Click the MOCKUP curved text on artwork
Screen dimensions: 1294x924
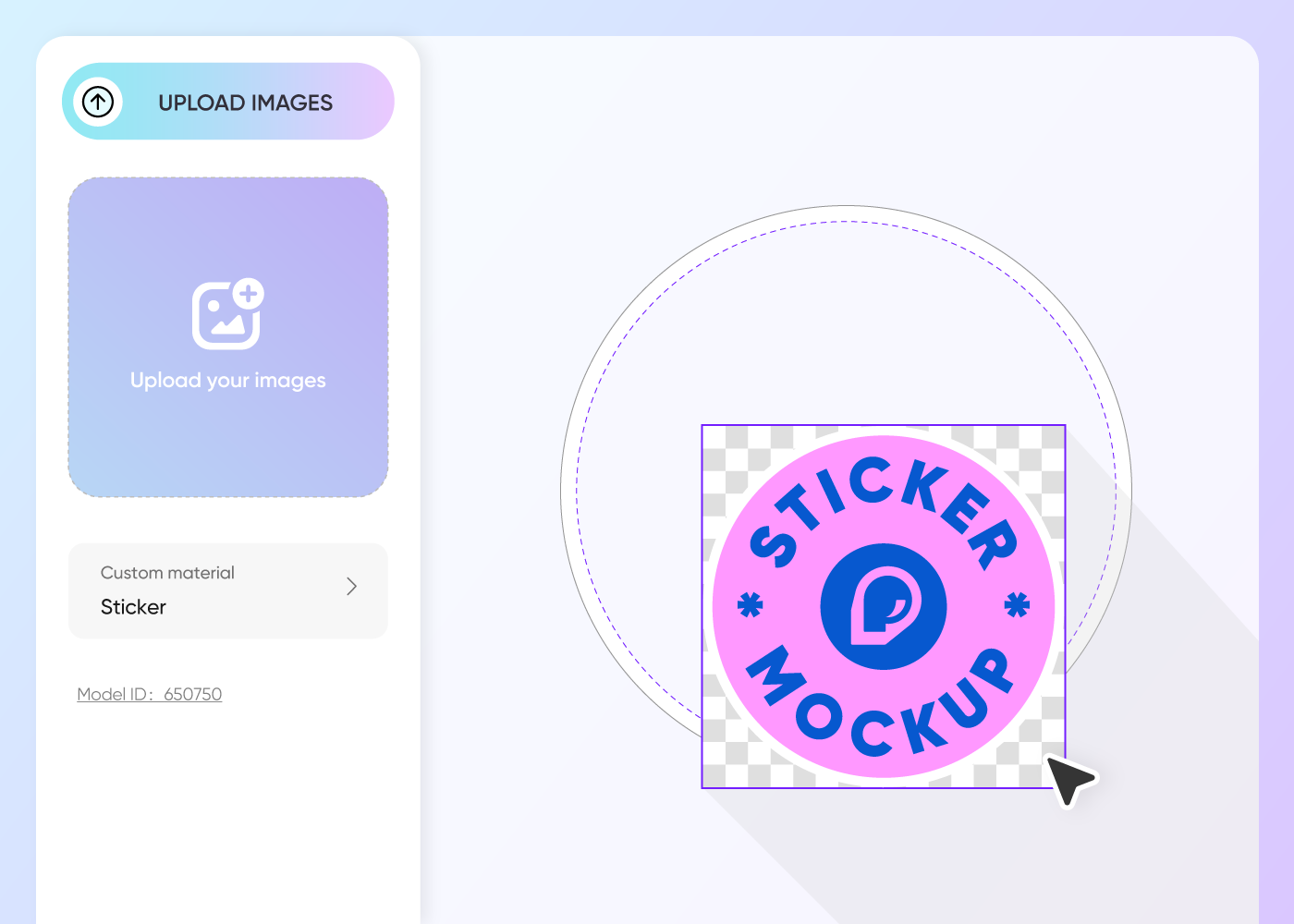coord(884,707)
